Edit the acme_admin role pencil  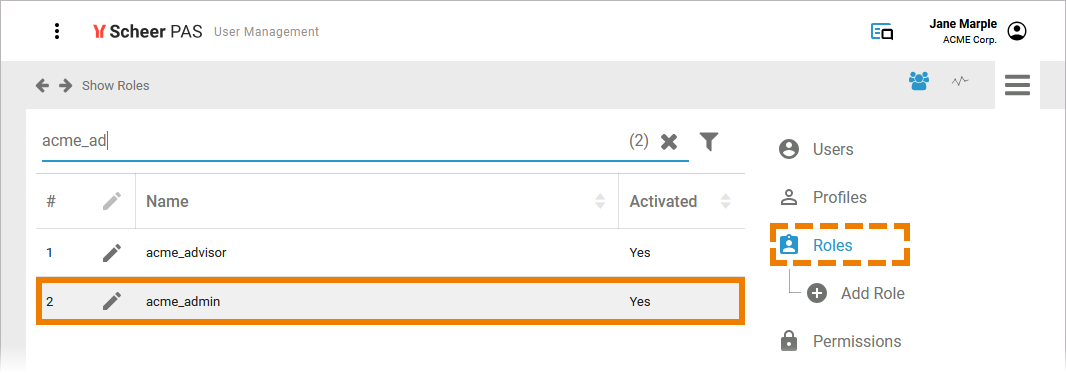coord(112,301)
